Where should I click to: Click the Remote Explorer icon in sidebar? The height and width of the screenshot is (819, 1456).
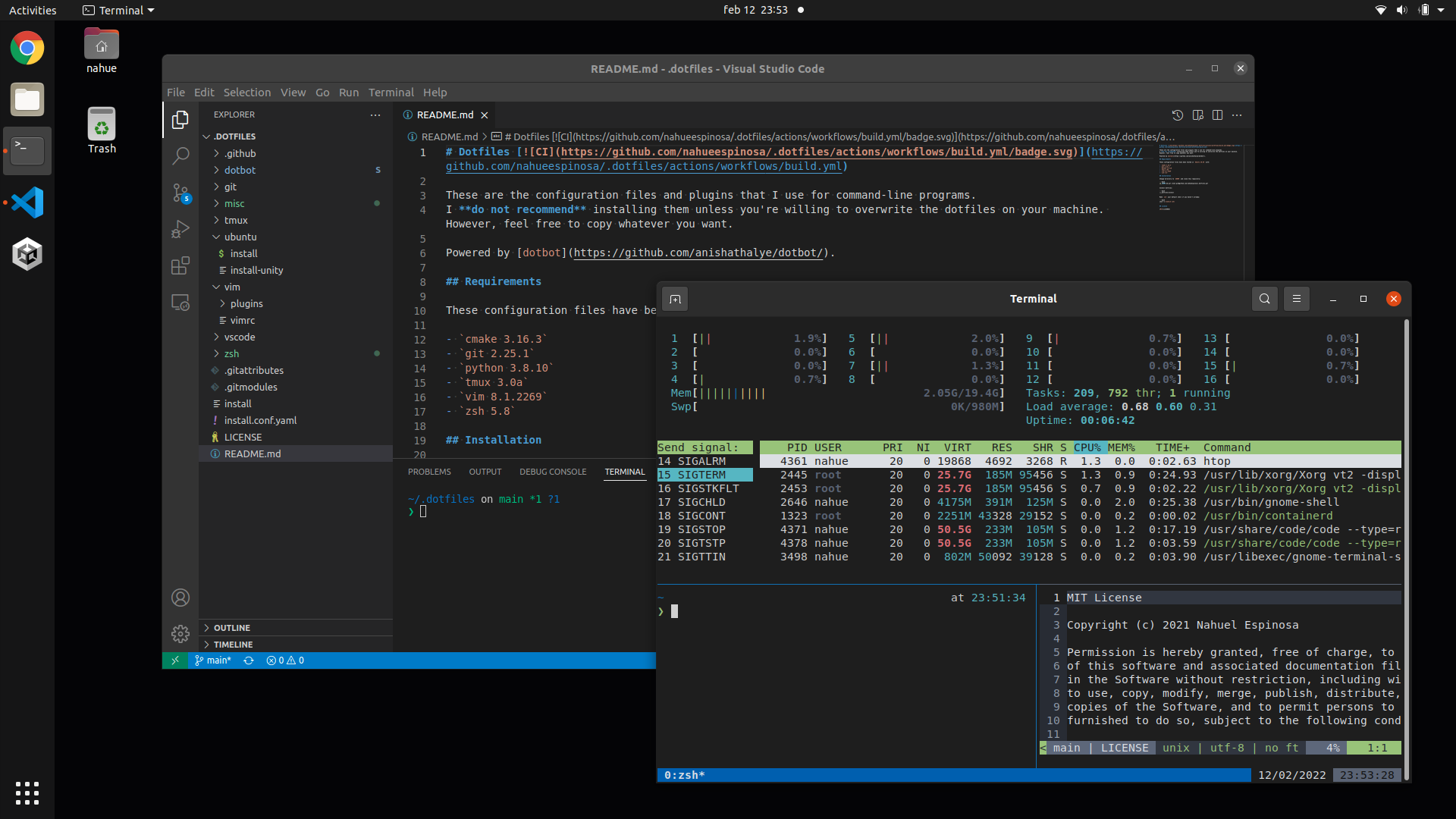tap(180, 303)
